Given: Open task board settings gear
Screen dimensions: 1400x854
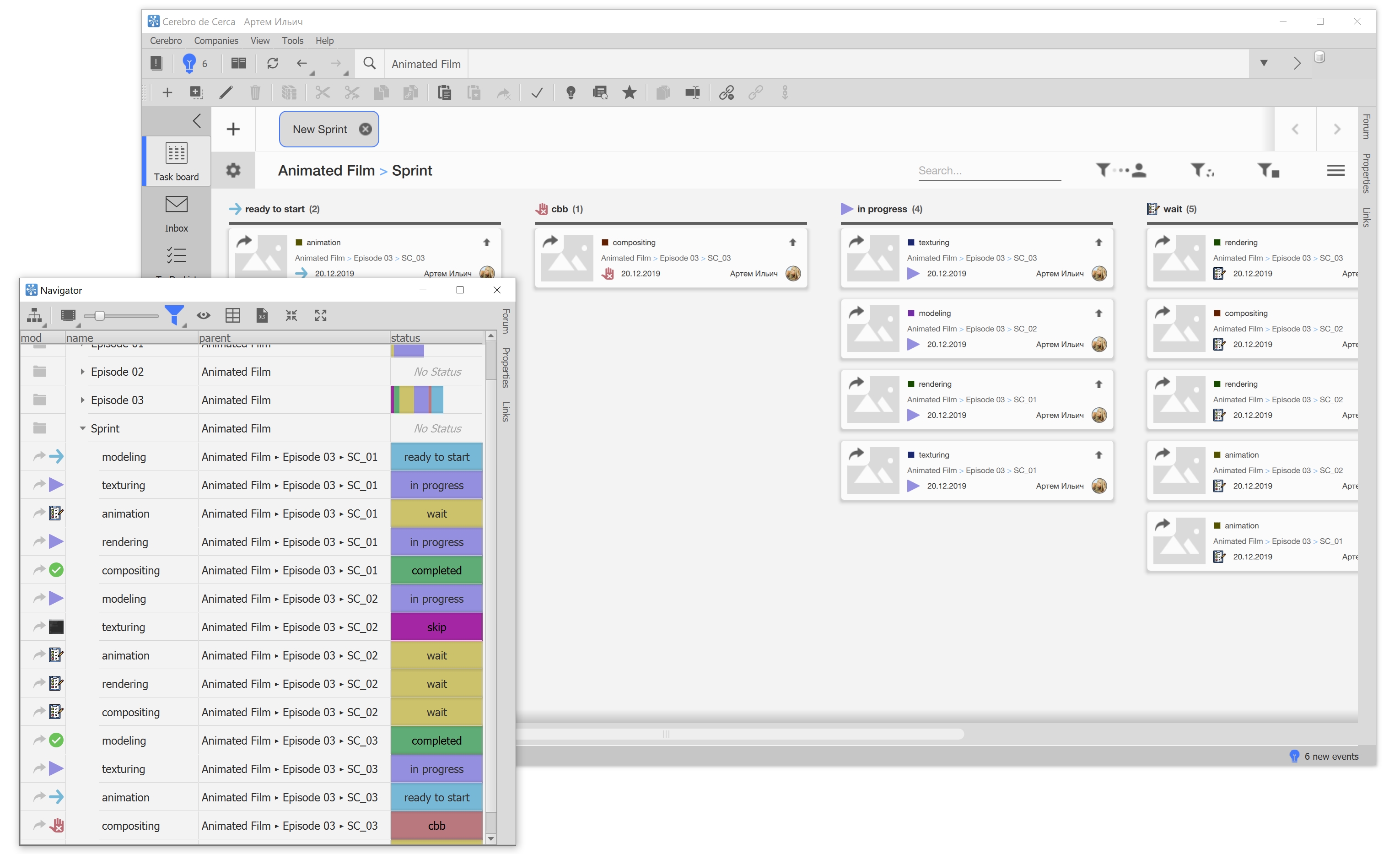Looking at the screenshot, I should coord(233,170).
